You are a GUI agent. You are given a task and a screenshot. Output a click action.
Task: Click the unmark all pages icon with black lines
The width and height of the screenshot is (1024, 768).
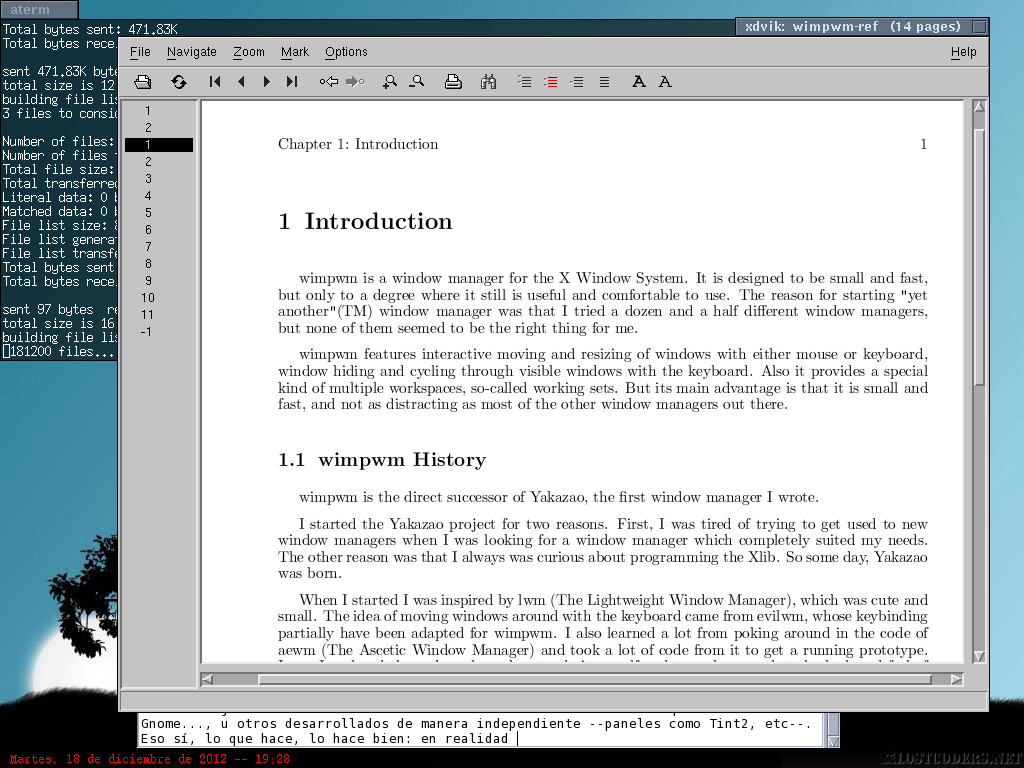[605, 82]
